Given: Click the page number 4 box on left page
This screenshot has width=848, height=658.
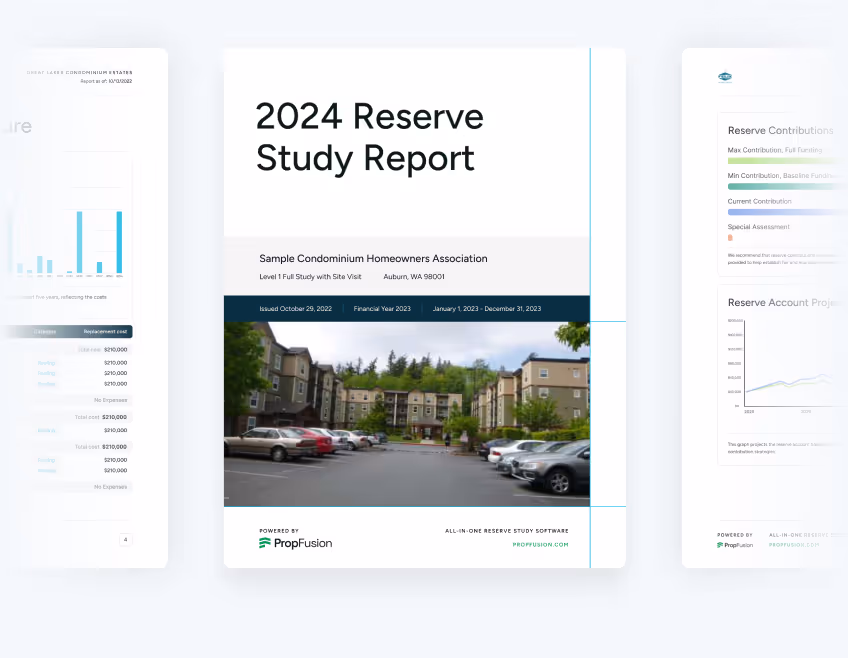Looking at the screenshot, I should [125, 540].
